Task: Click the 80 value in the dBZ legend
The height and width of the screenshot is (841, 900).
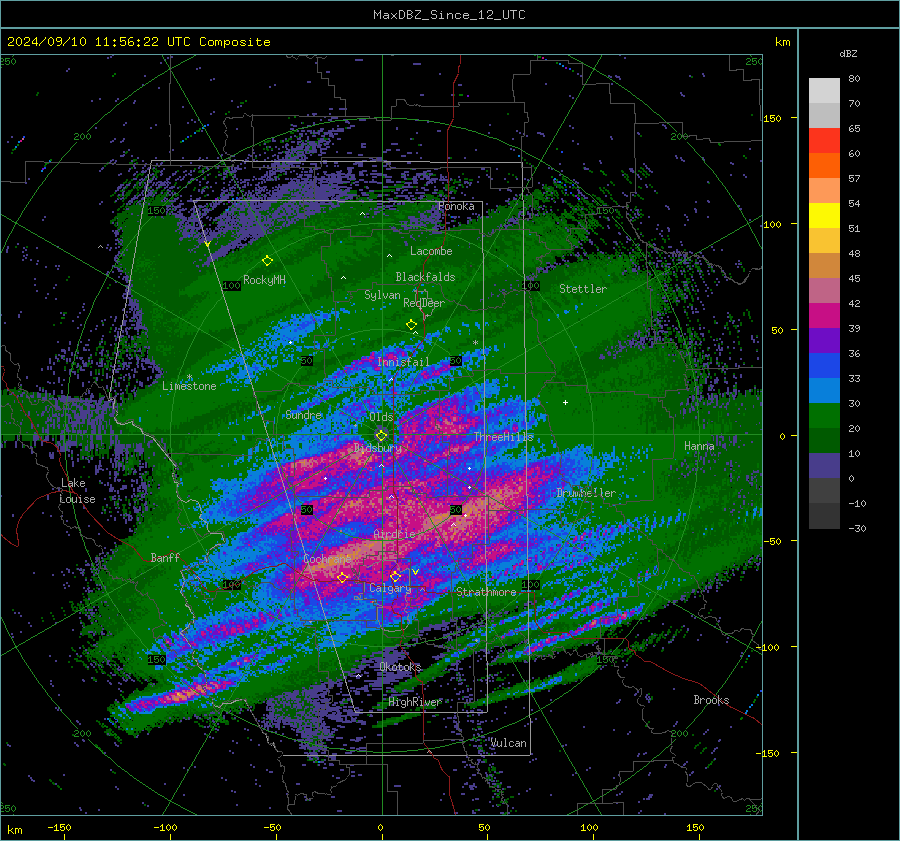Action: pyautogui.click(x=854, y=79)
